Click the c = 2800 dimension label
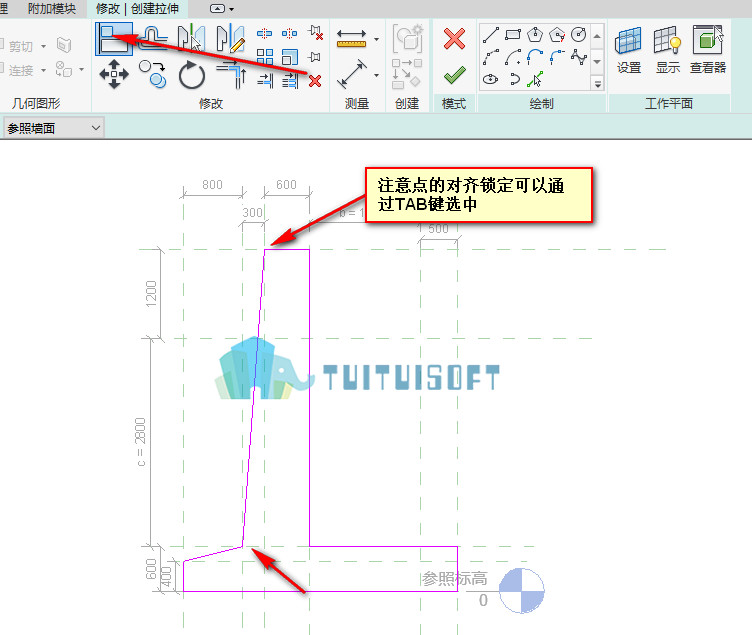 pos(140,442)
